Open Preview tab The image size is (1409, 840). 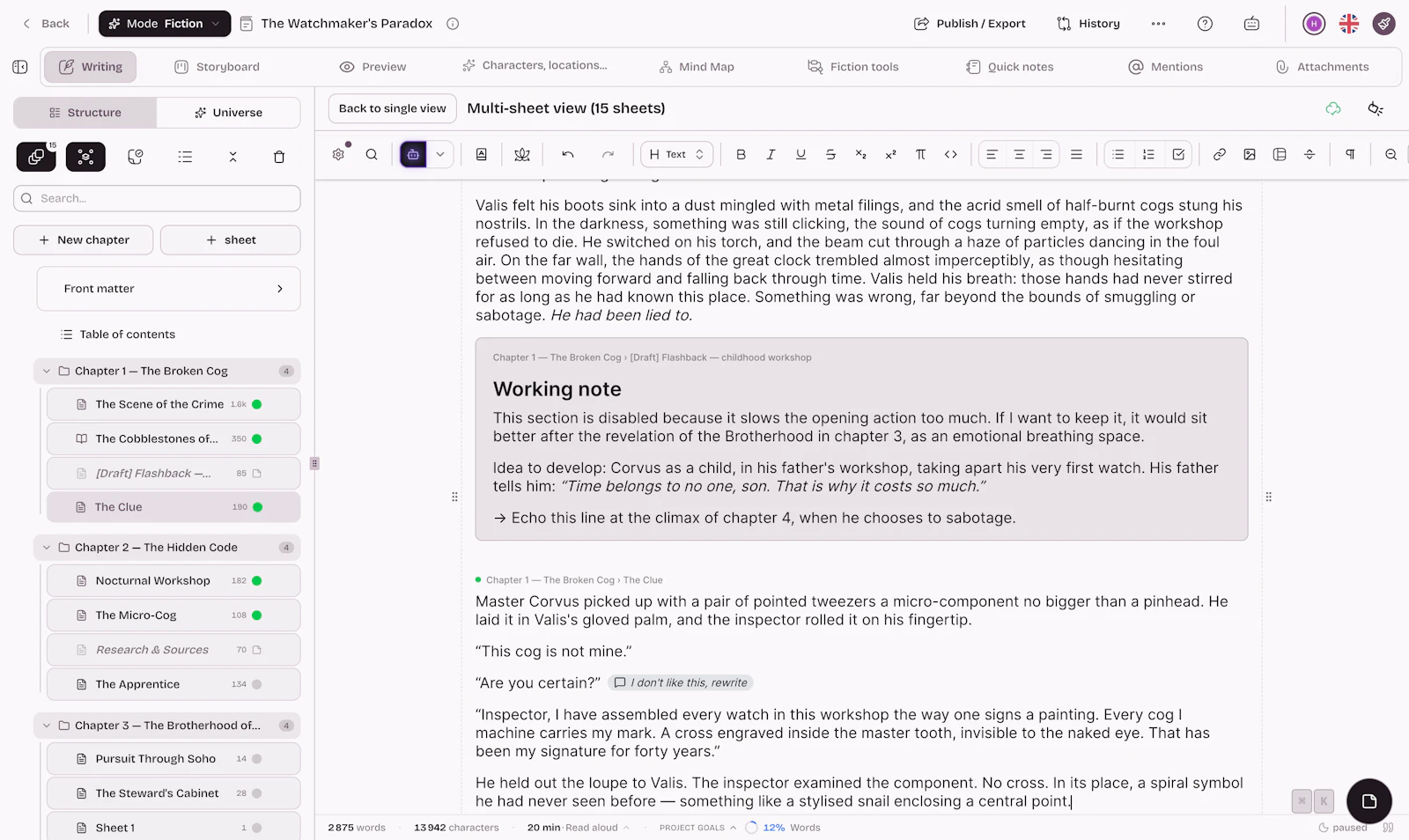point(373,67)
